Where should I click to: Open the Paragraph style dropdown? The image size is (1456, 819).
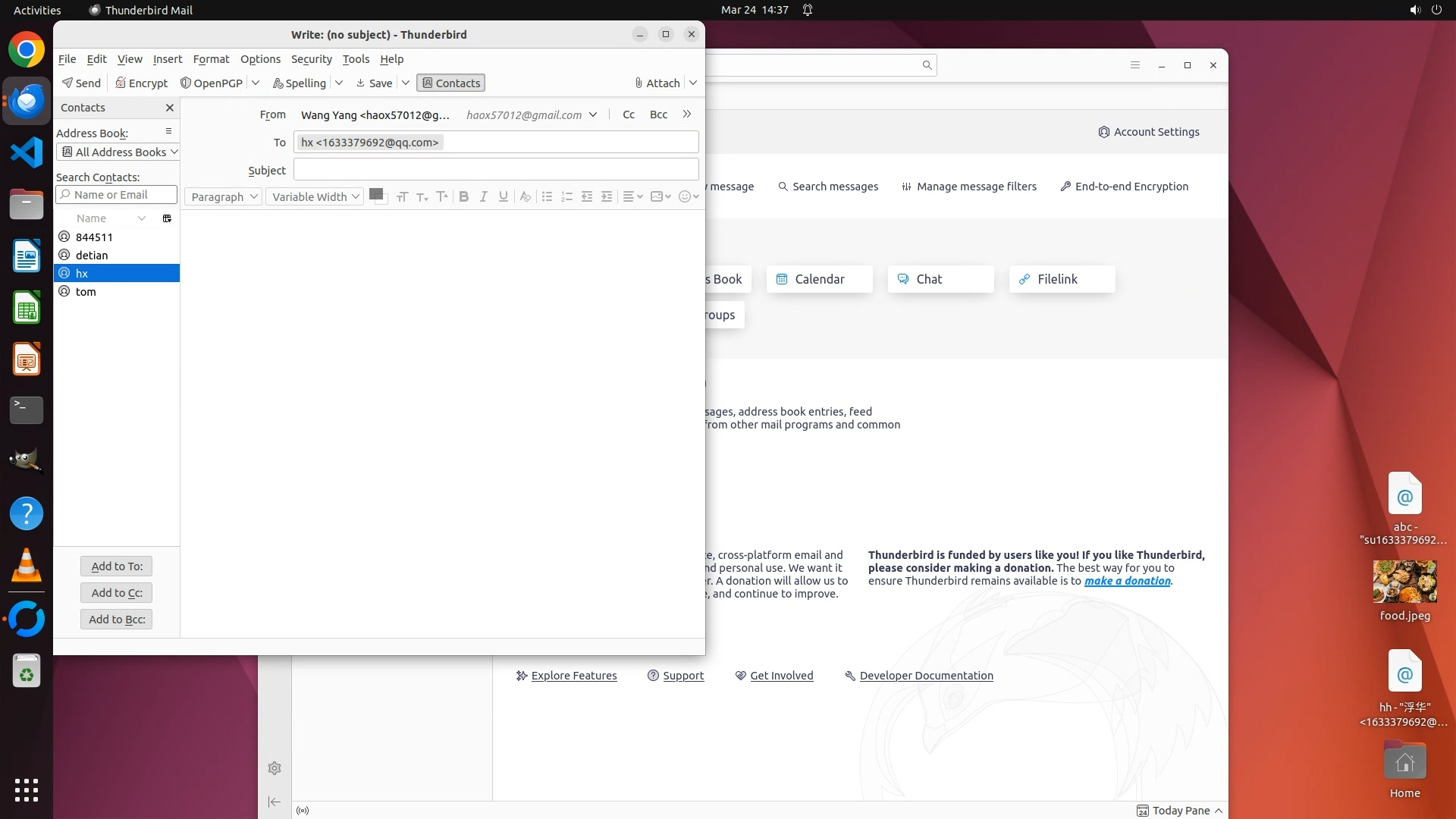coord(223,196)
